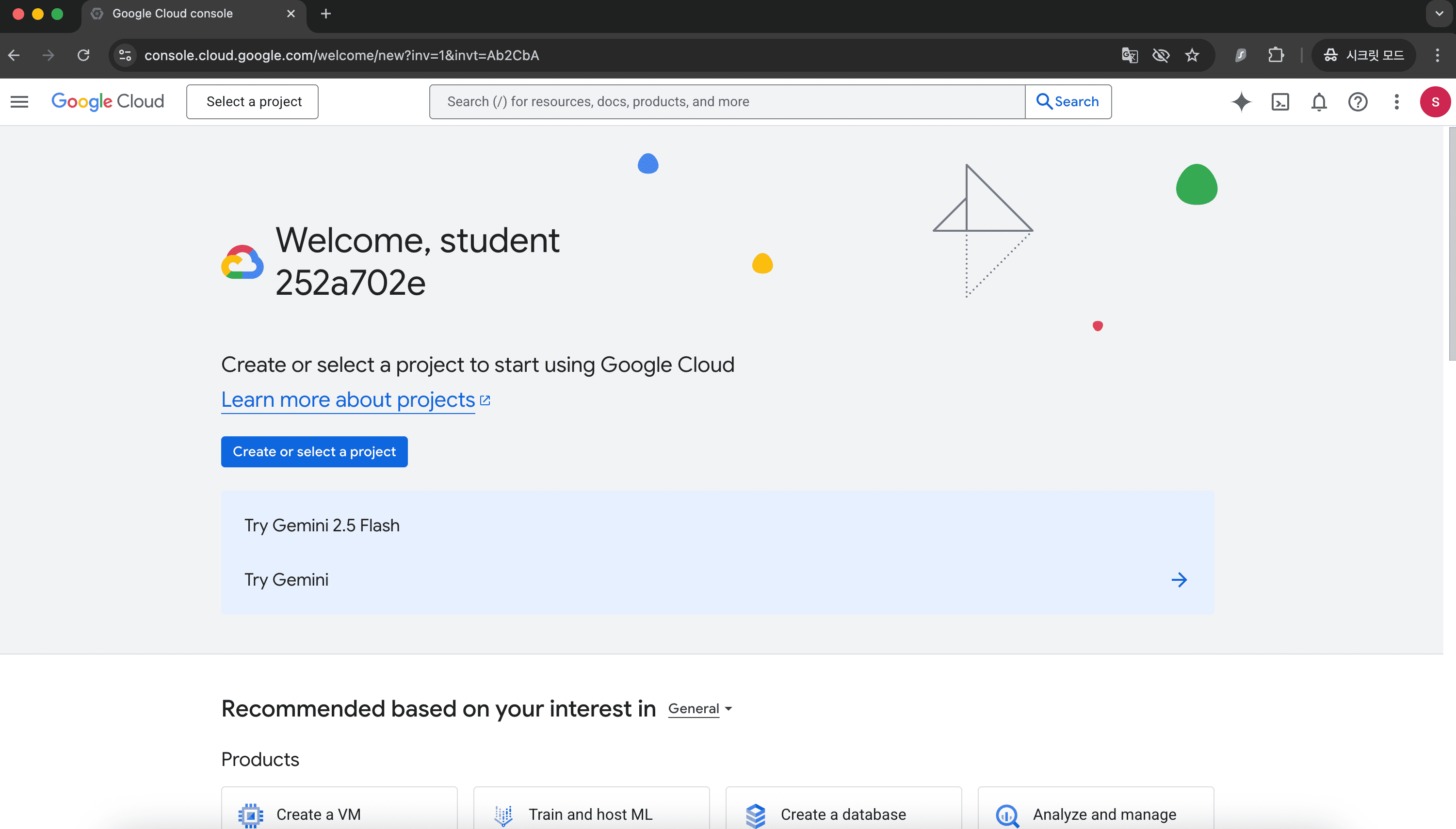
Task: Open the help question mark menu
Action: point(1358,101)
